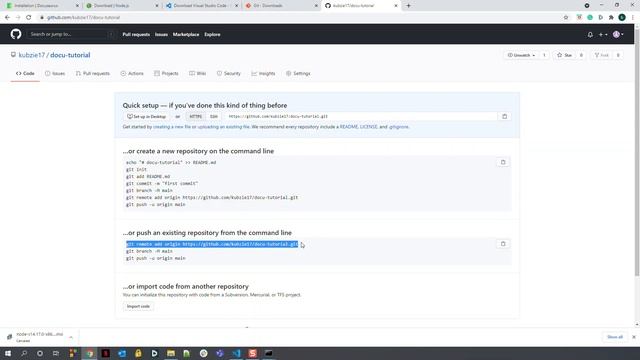This screenshot has width=640, height=360.
Task: Bookmark this page with the star icon
Action: (x=566, y=18)
